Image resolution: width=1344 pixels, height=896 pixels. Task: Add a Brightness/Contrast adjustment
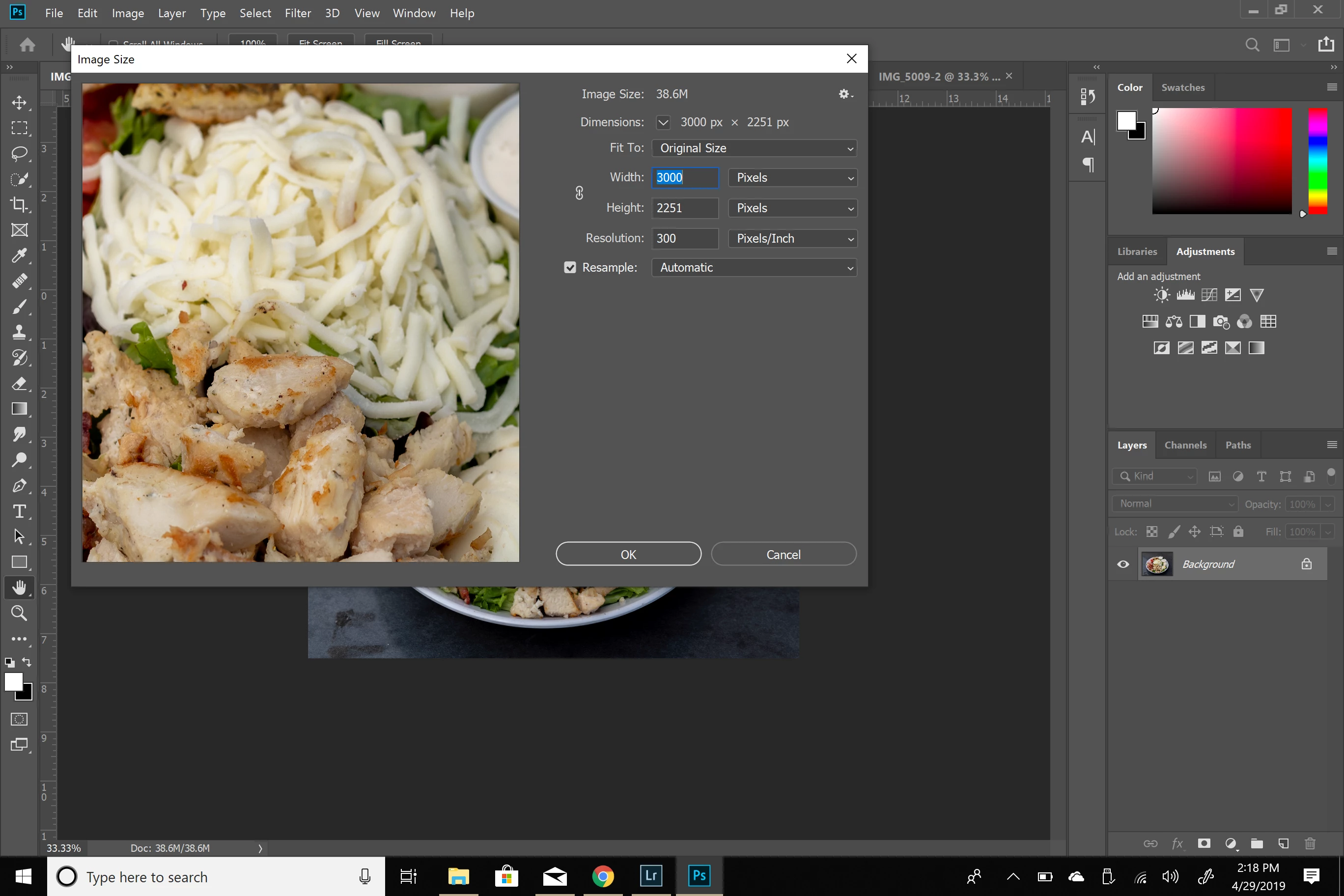pyautogui.click(x=1161, y=295)
